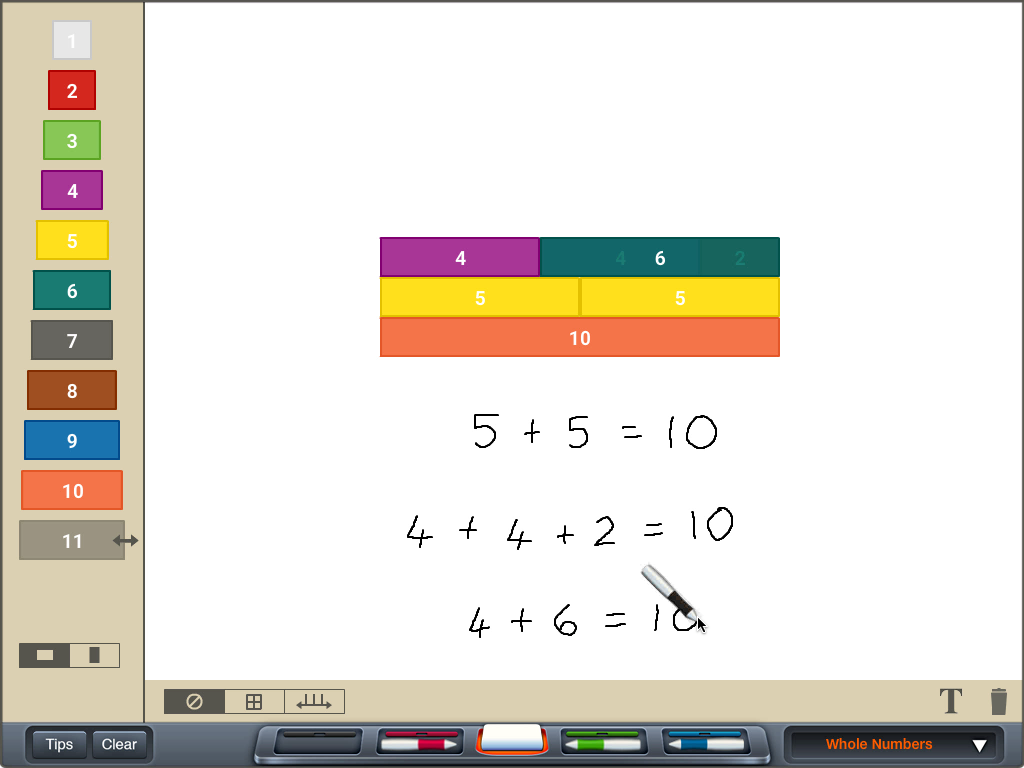Set rod orientation to vertical
This screenshot has width=1024, height=768.
[95, 656]
